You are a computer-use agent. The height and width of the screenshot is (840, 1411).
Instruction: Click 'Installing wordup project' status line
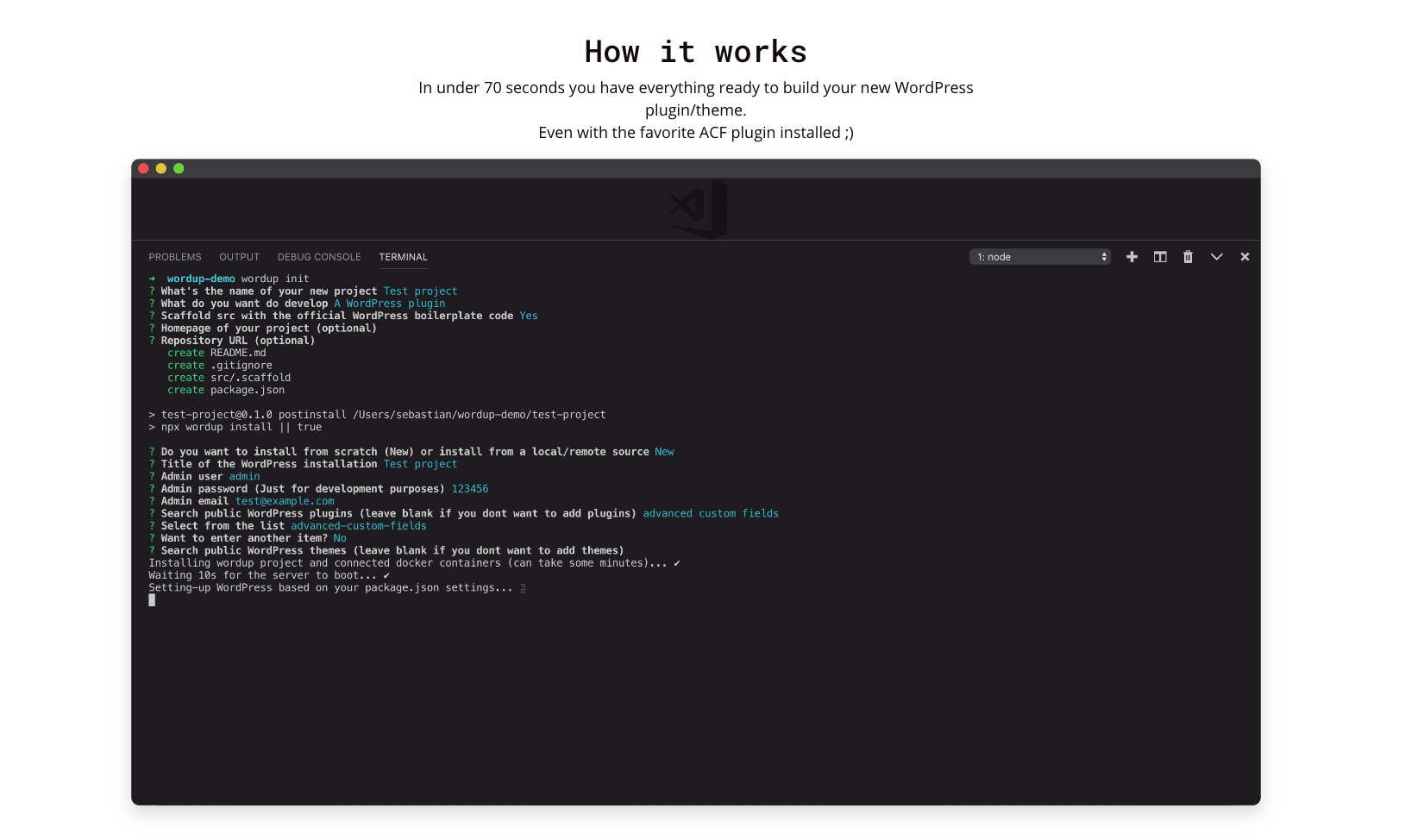pos(414,563)
